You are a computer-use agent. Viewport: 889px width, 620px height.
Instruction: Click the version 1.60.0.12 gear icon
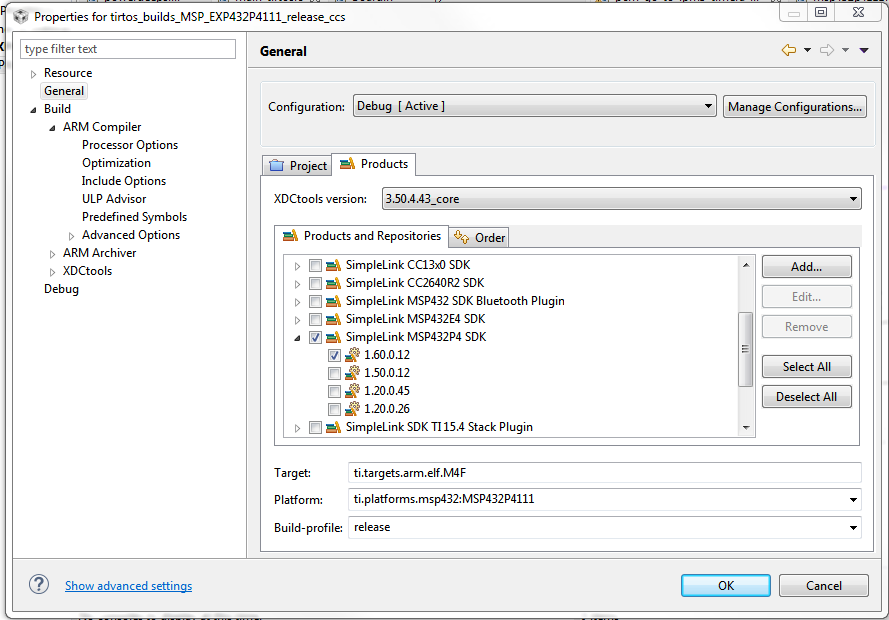[352, 355]
